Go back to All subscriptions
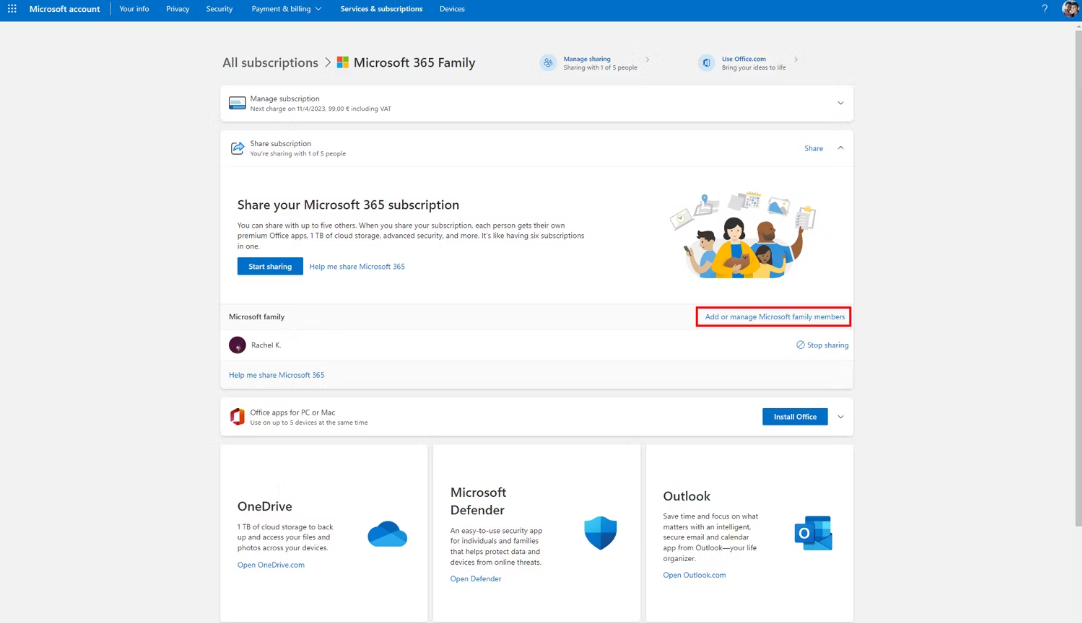This screenshot has width=1082, height=623. [x=270, y=63]
